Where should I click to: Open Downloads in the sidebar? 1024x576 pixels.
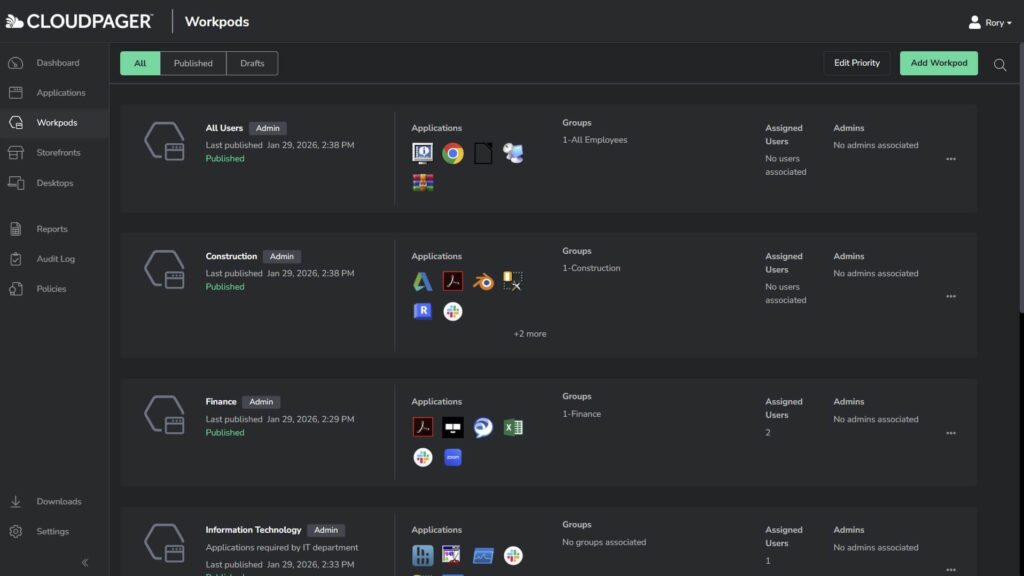point(55,502)
